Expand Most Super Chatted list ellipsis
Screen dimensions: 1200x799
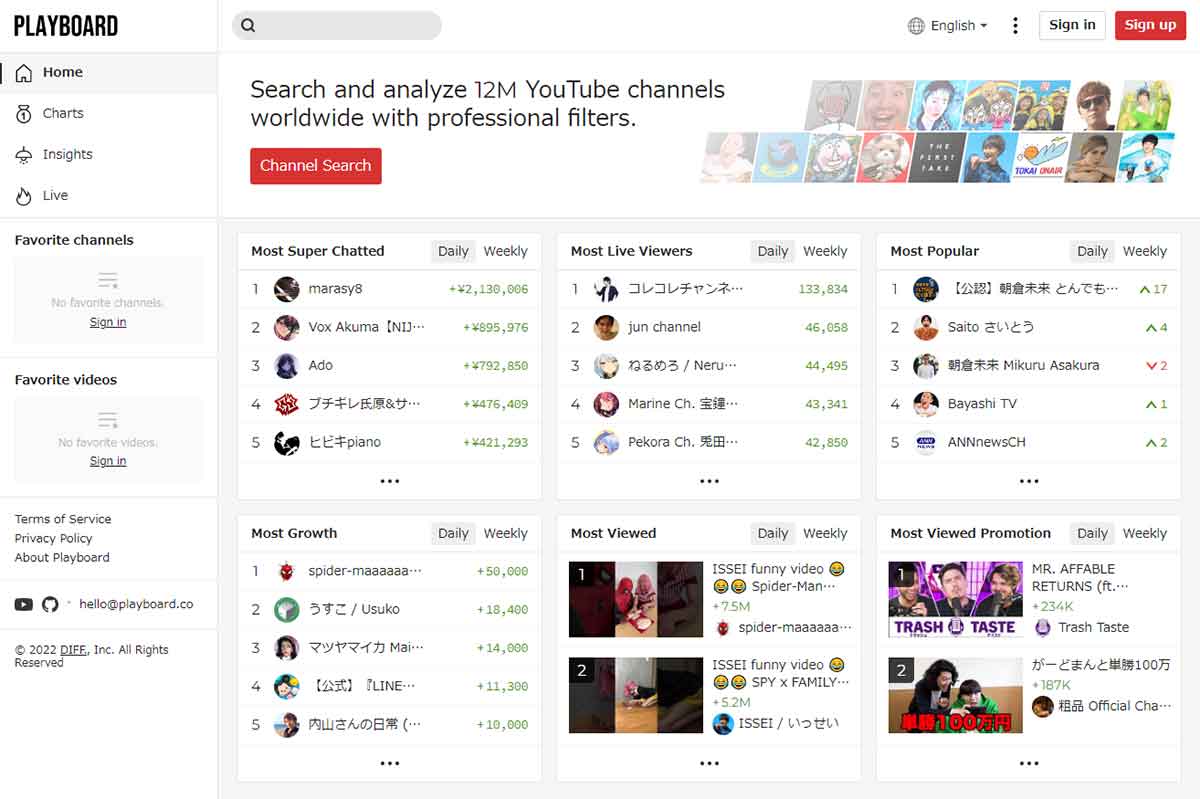coord(390,481)
